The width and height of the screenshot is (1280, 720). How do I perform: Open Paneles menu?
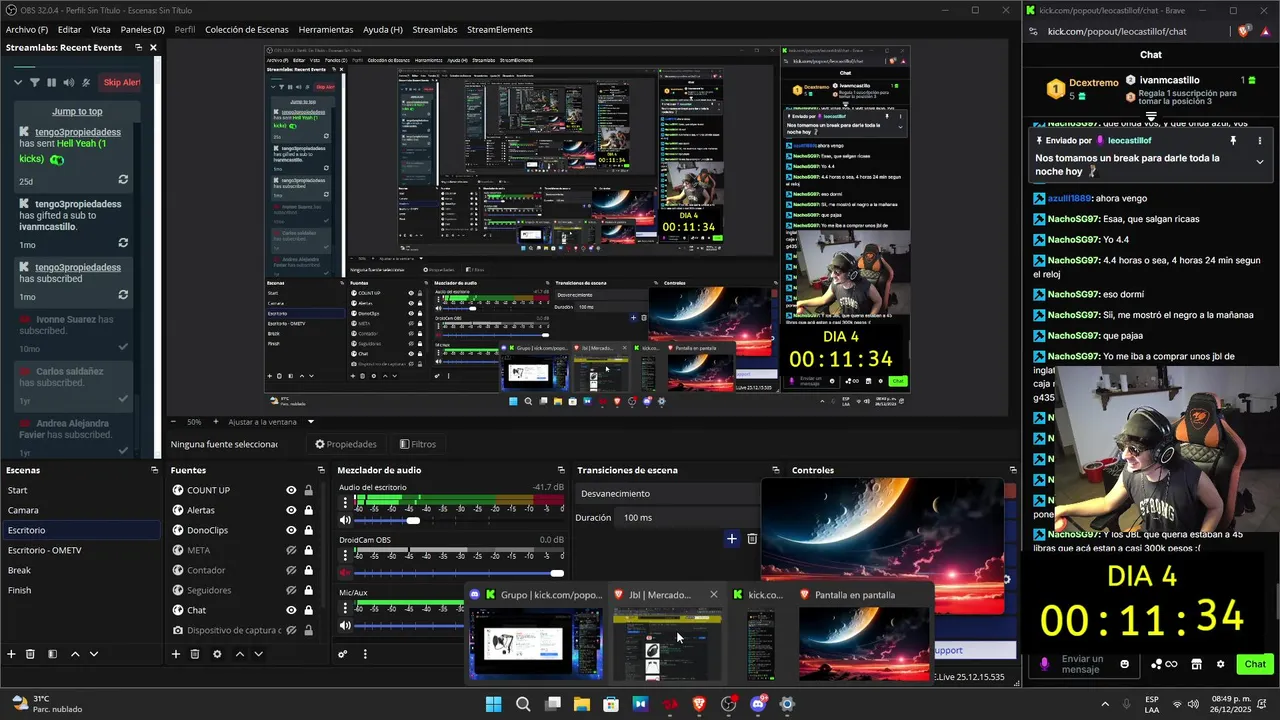[x=142, y=30]
